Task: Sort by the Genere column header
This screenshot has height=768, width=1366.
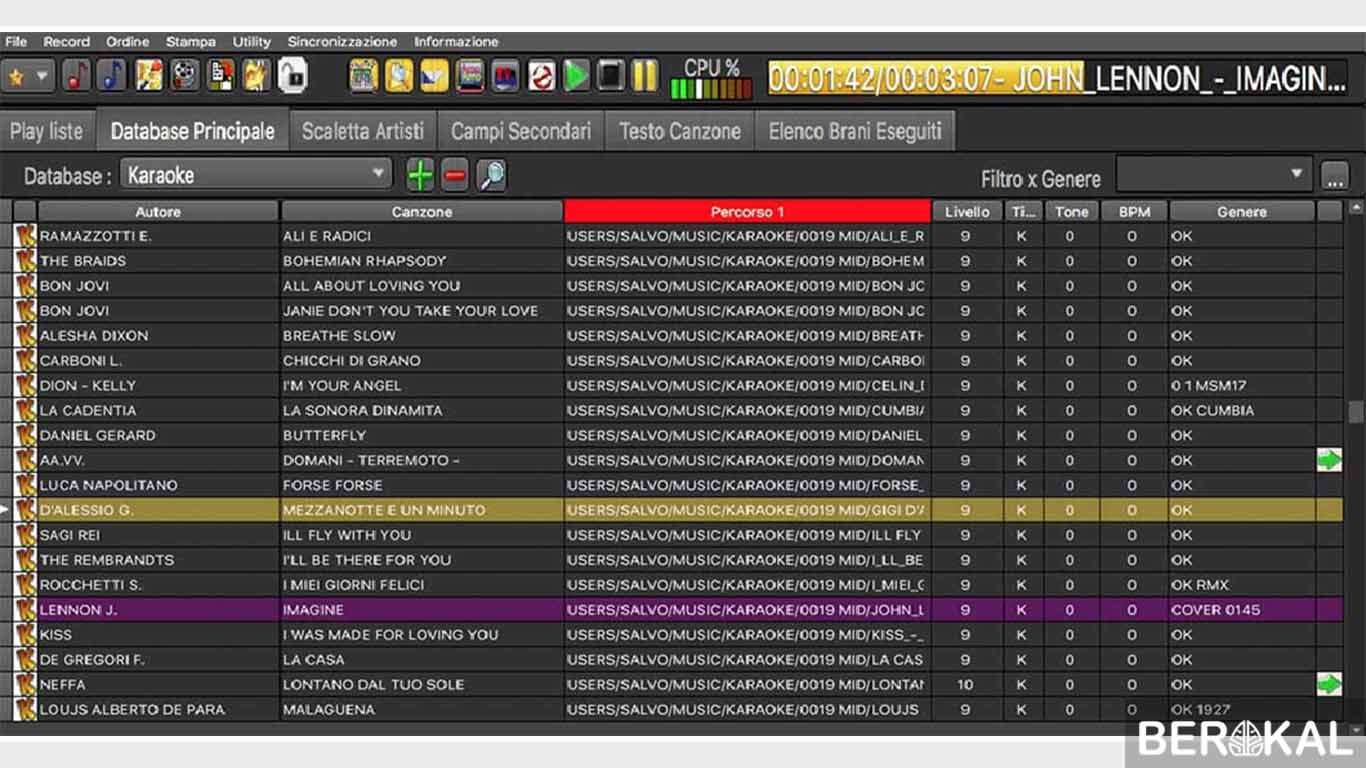Action: click(1242, 212)
